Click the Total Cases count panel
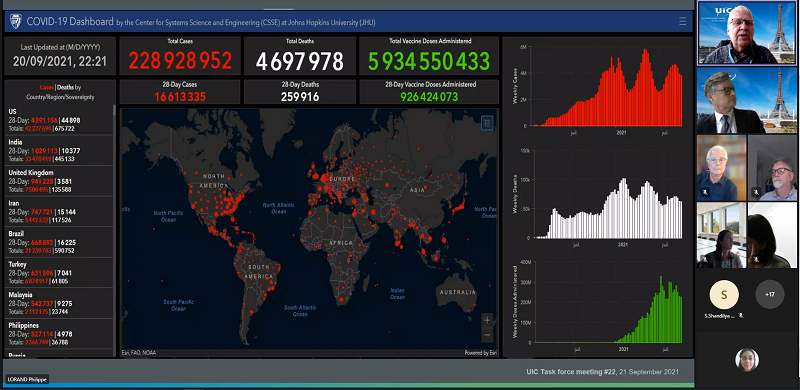This screenshot has width=800, height=390. [x=180, y=56]
